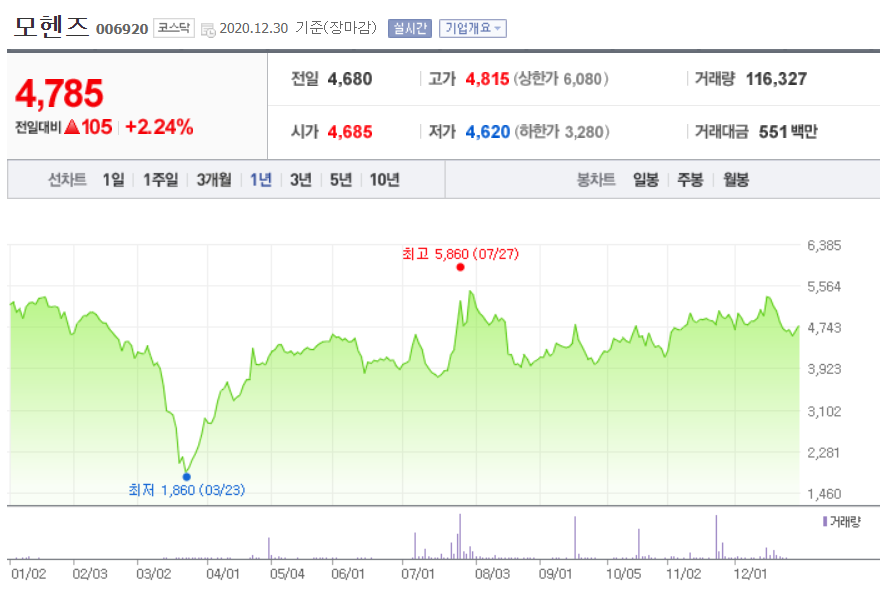
Task: Switch to 3개월 chart period
Action: [x=214, y=180]
